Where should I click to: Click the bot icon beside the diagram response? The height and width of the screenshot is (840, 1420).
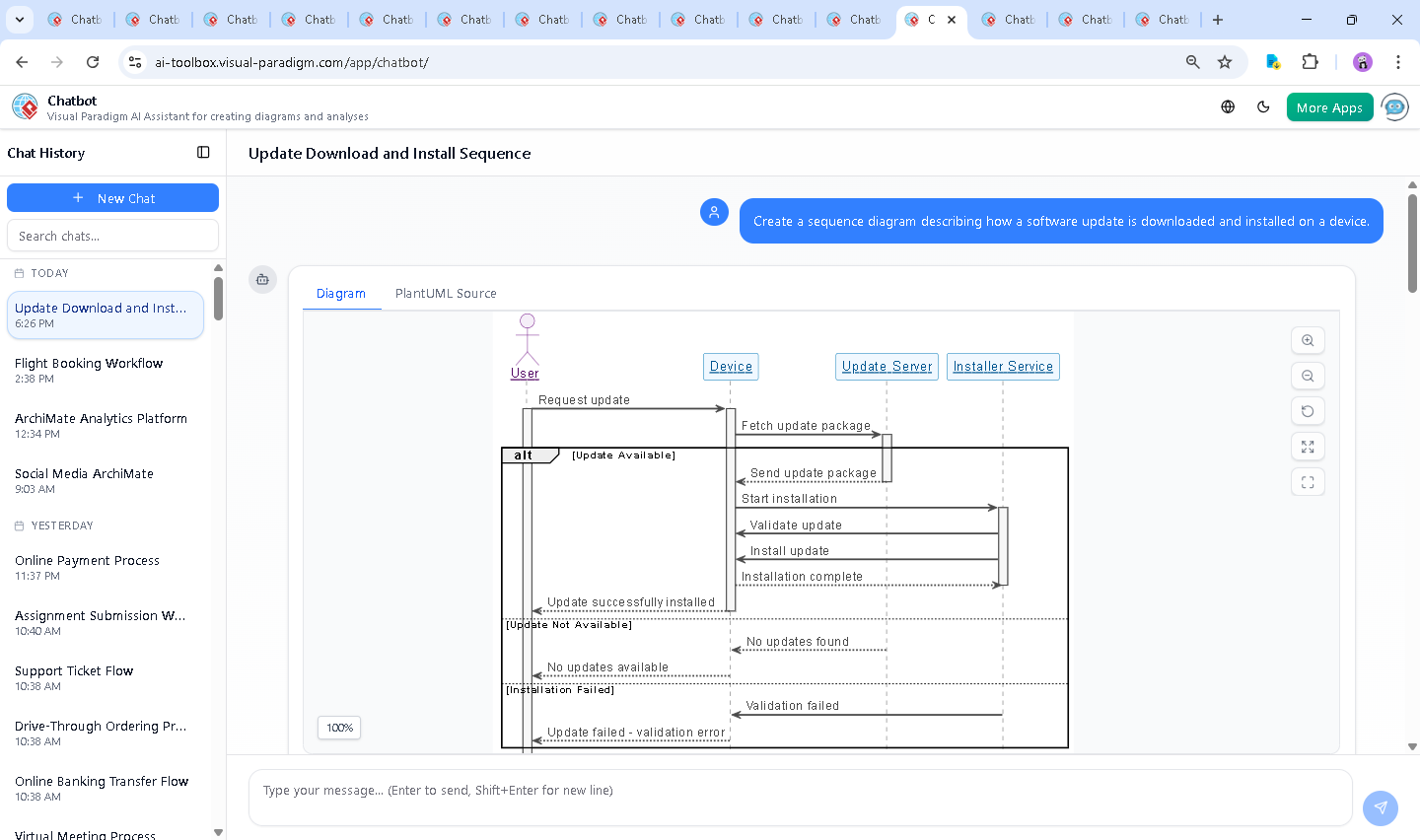point(262,279)
